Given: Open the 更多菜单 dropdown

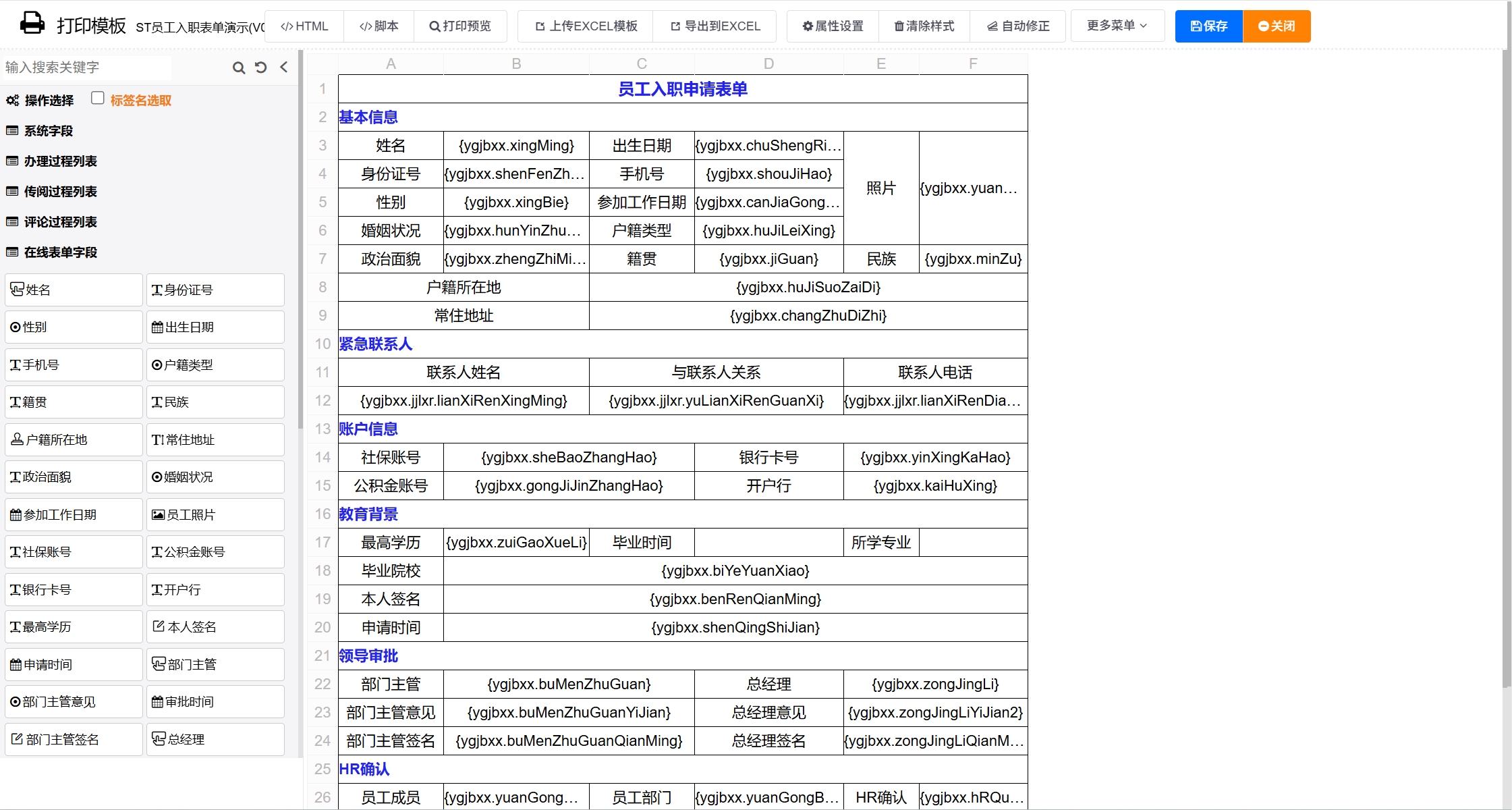Looking at the screenshot, I should tap(1117, 26).
